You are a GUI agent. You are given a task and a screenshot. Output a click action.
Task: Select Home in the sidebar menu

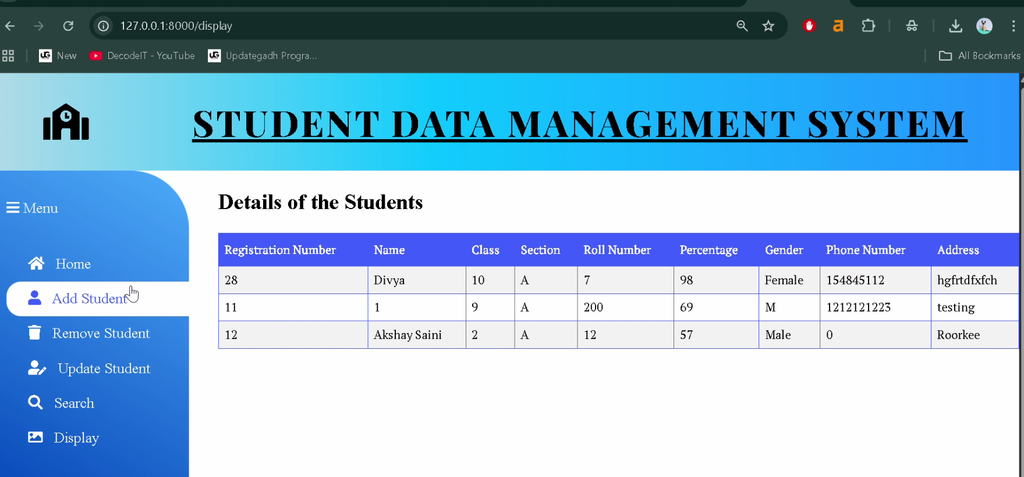[72, 264]
